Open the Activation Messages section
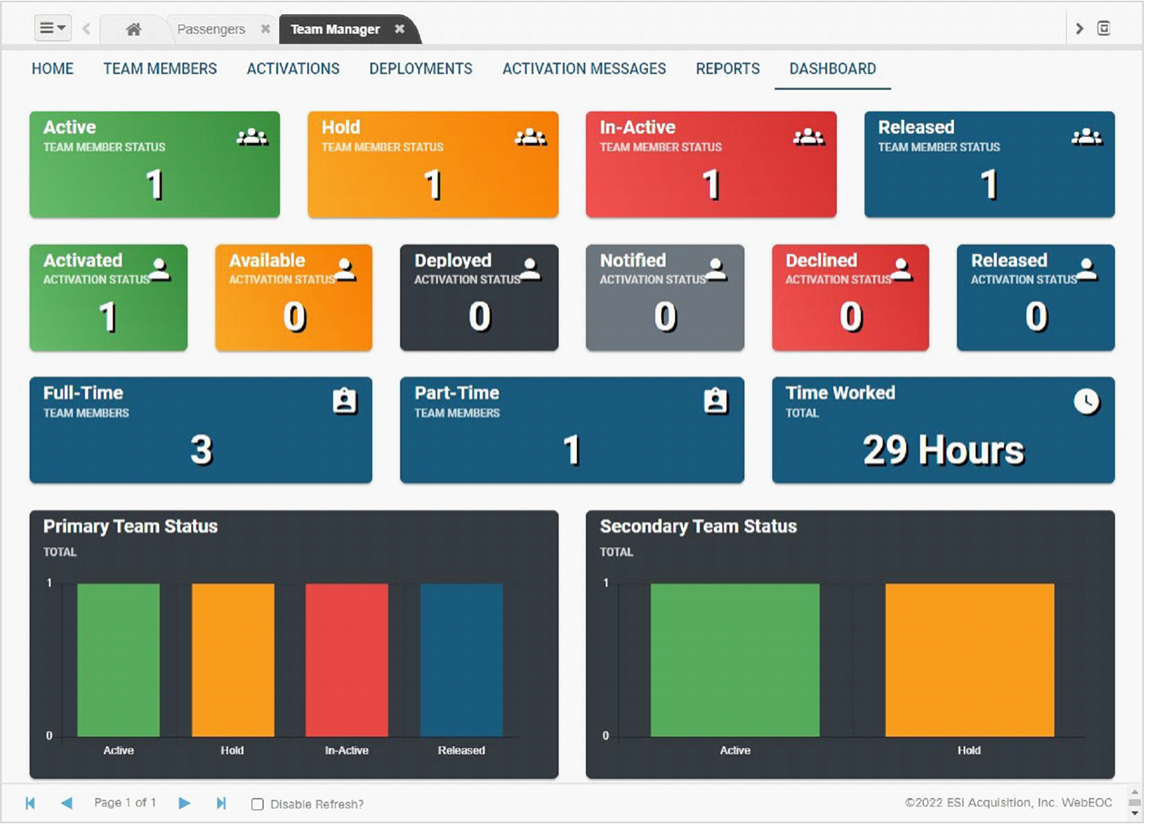 tap(584, 69)
